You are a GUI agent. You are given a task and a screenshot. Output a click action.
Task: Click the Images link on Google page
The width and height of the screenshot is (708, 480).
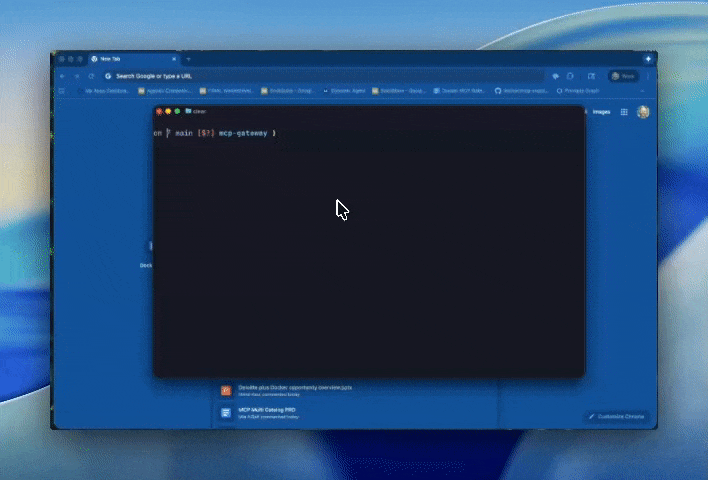(x=601, y=112)
